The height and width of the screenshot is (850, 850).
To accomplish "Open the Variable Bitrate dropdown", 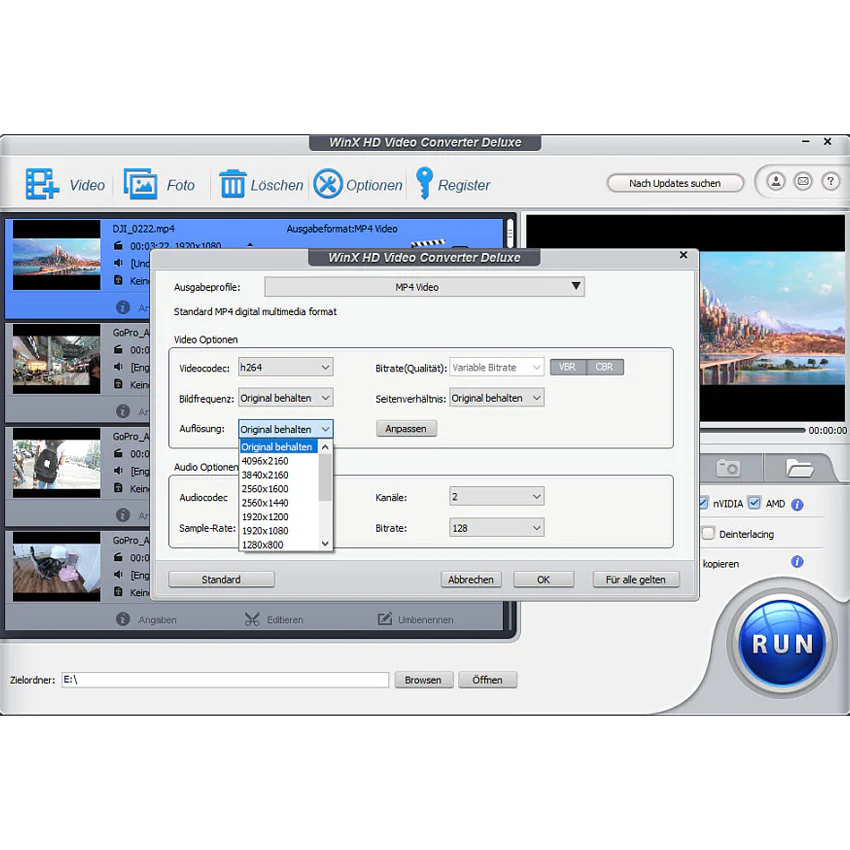I will tap(497, 367).
